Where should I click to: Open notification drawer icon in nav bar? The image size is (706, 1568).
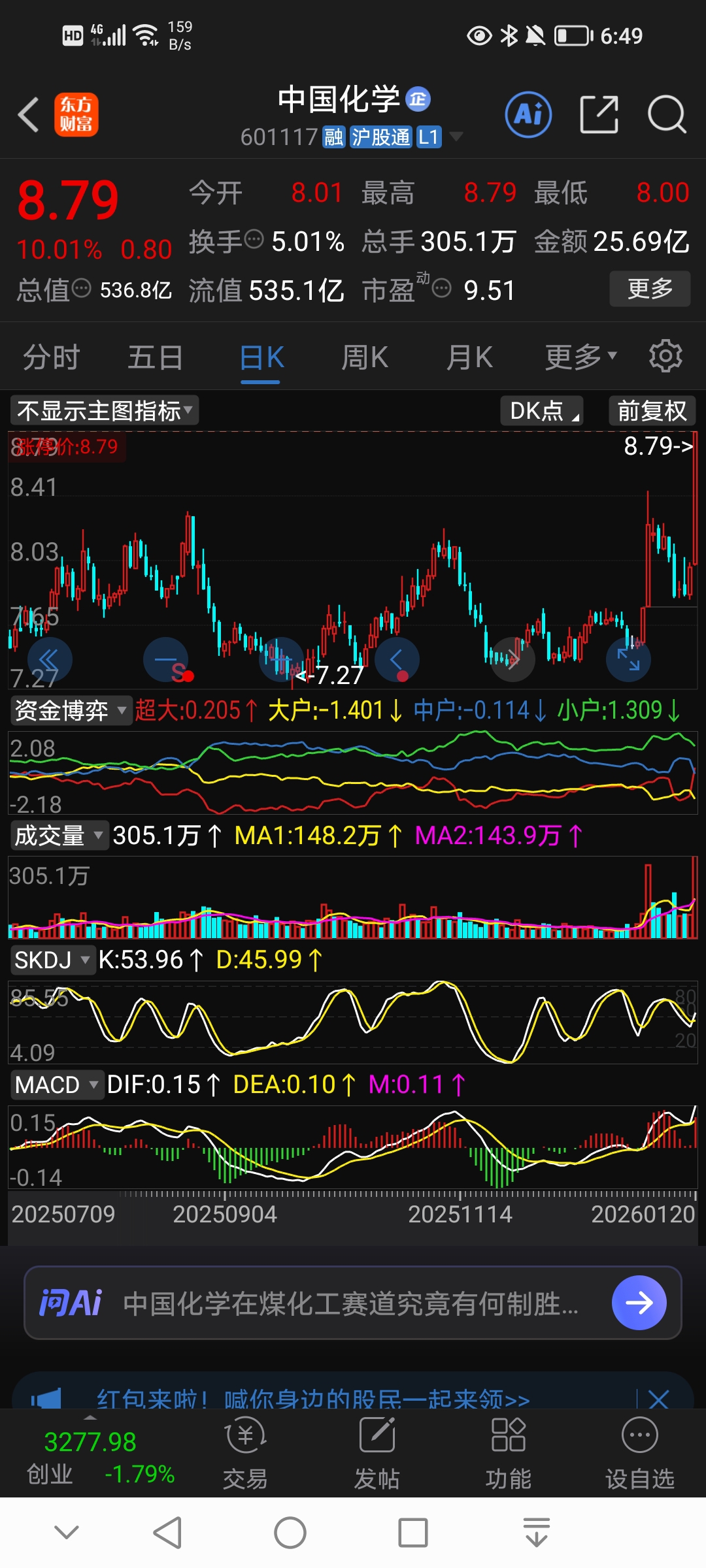[537, 1532]
